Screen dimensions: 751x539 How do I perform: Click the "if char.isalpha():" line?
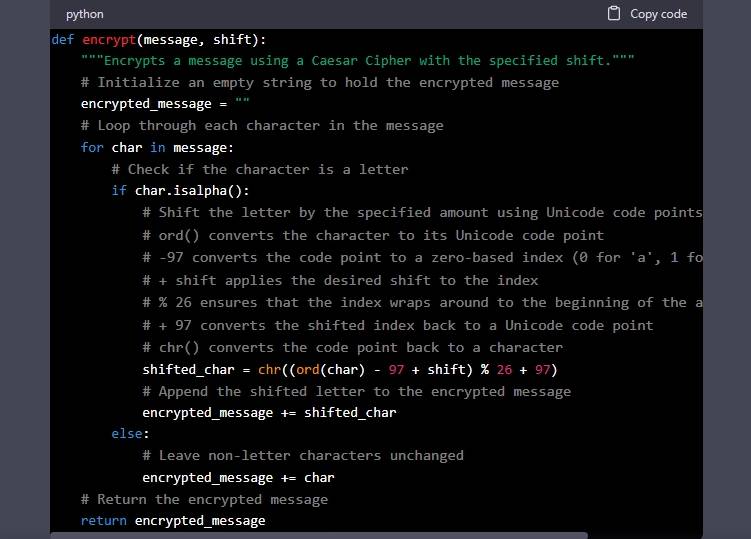[x=180, y=191]
